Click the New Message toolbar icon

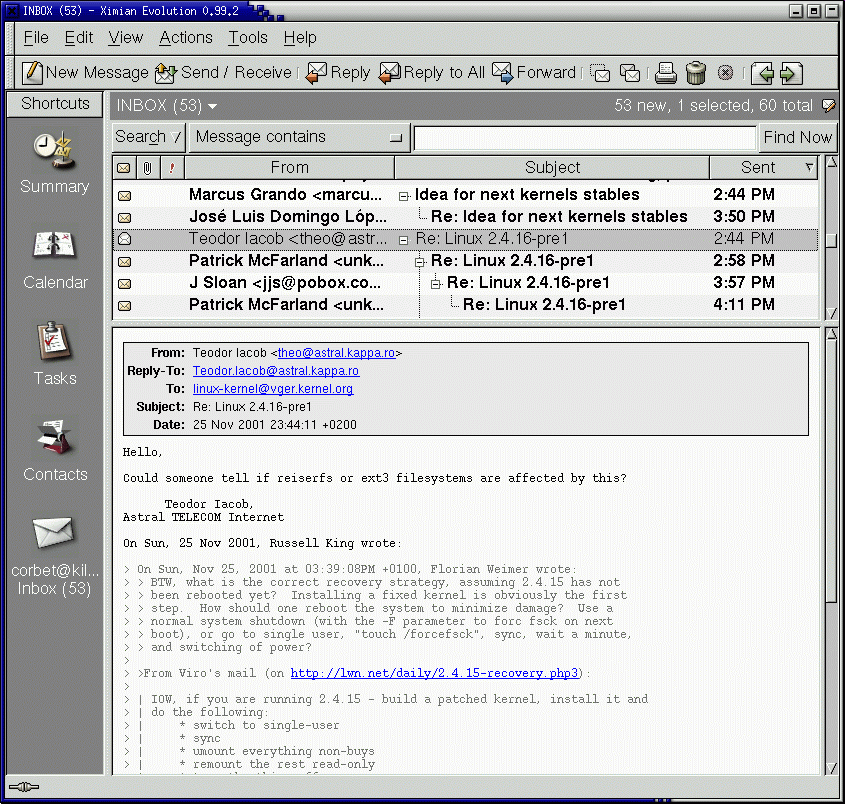click(33, 72)
